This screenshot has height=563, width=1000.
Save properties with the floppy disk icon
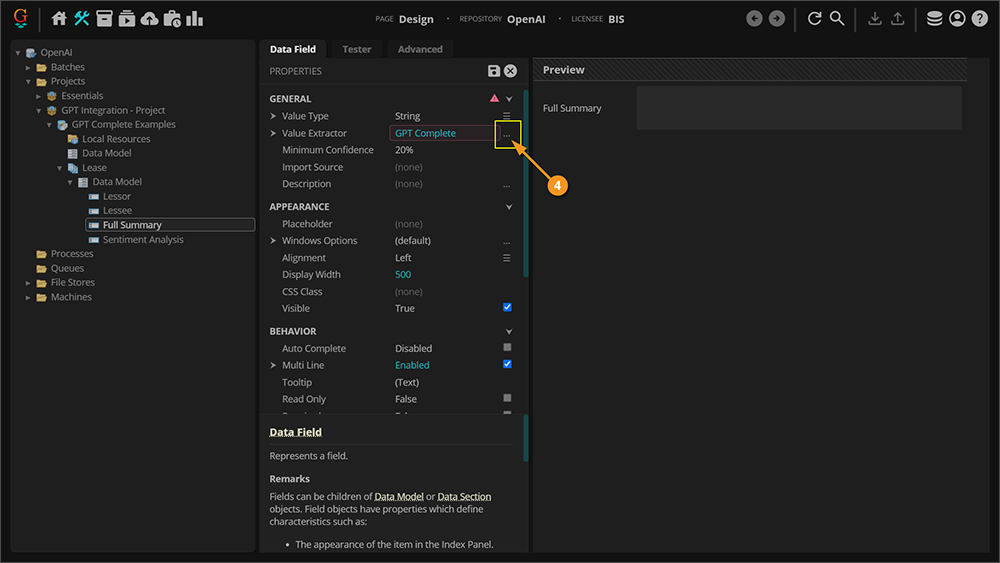[x=494, y=71]
